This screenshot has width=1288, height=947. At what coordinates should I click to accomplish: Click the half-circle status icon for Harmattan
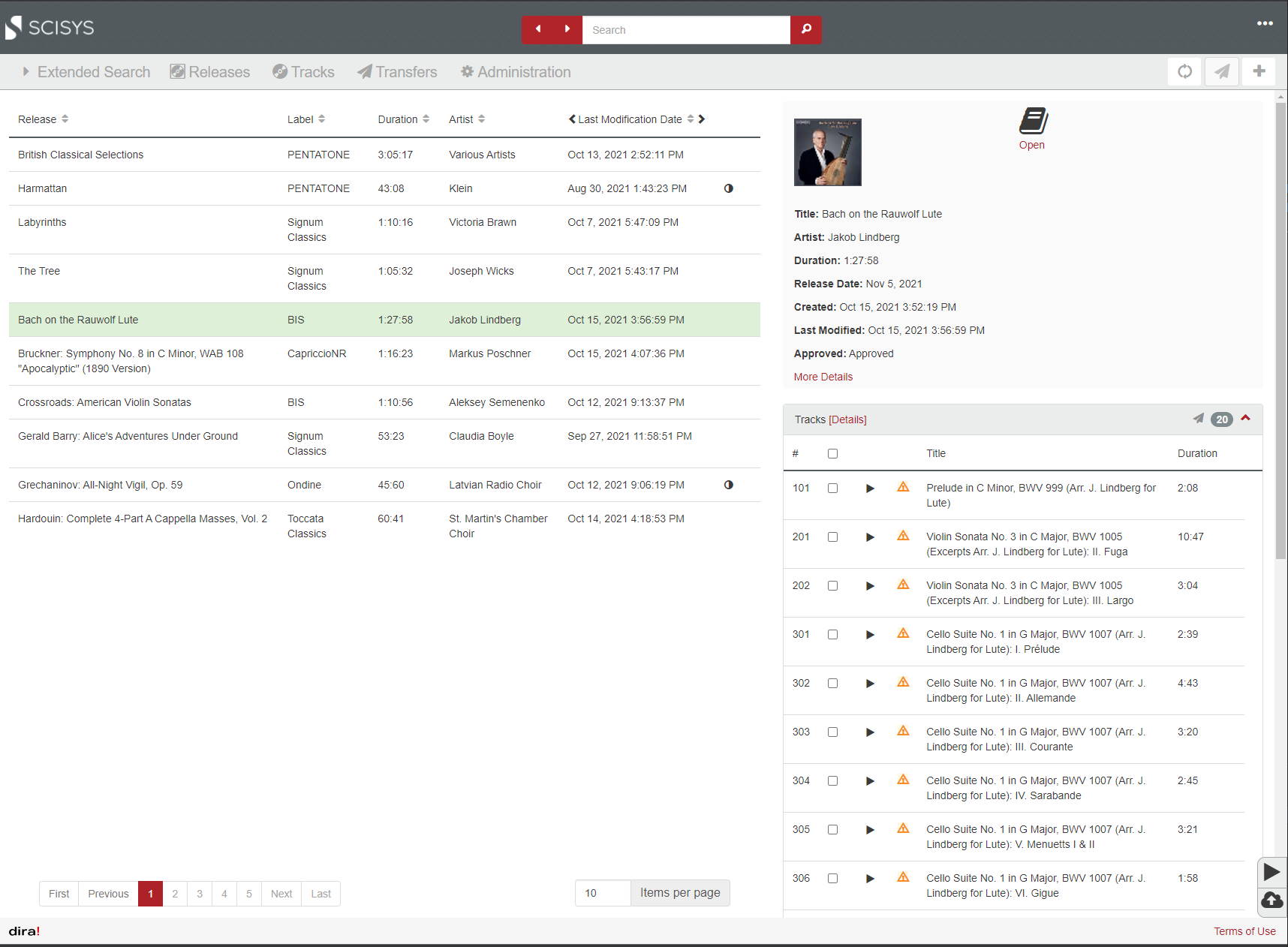(728, 188)
